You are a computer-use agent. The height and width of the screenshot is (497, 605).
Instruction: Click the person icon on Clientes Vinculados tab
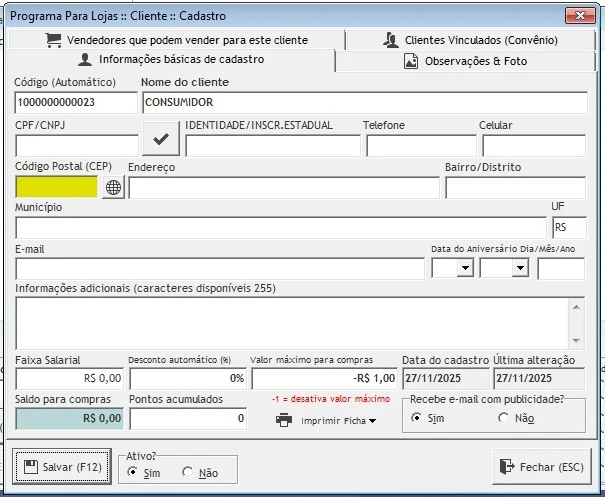pos(391,40)
